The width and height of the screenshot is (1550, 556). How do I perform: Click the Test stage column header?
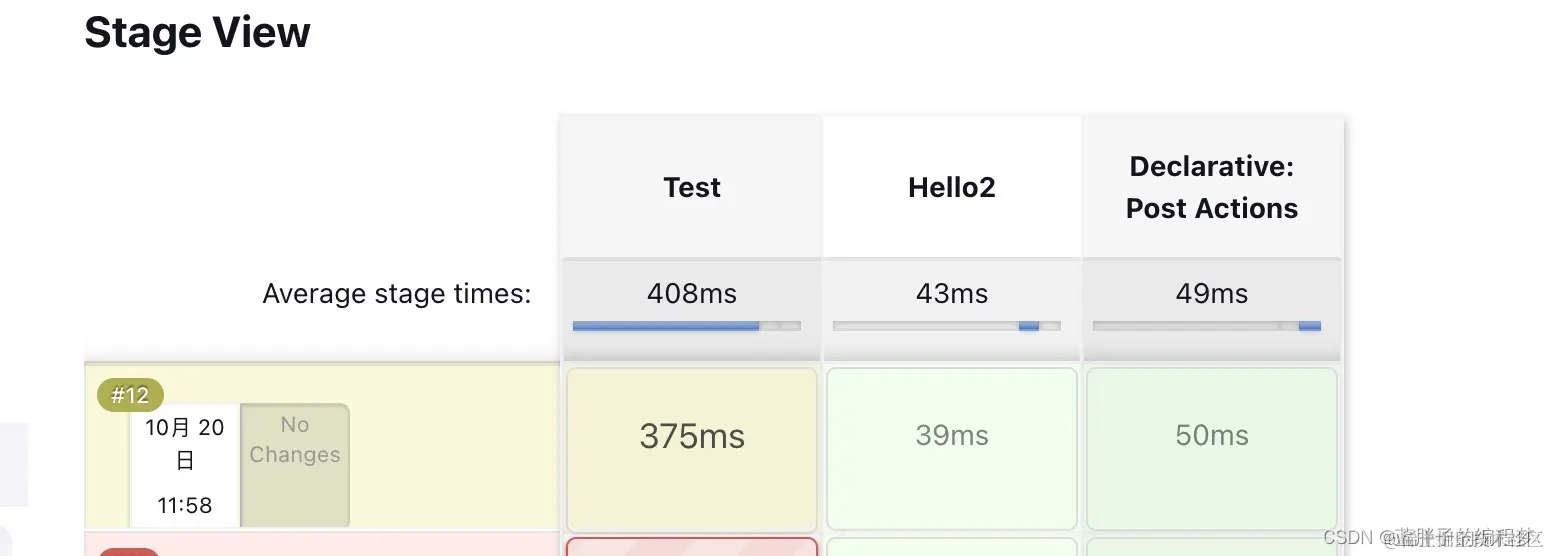[x=692, y=187]
